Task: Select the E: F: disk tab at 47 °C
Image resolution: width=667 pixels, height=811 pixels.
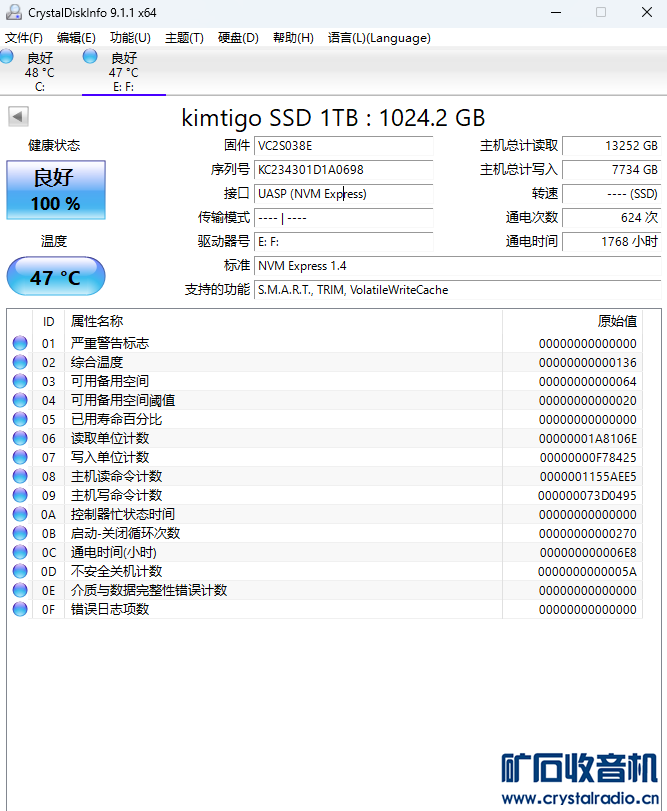Action: pyautogui.click(x=124, y=71)
